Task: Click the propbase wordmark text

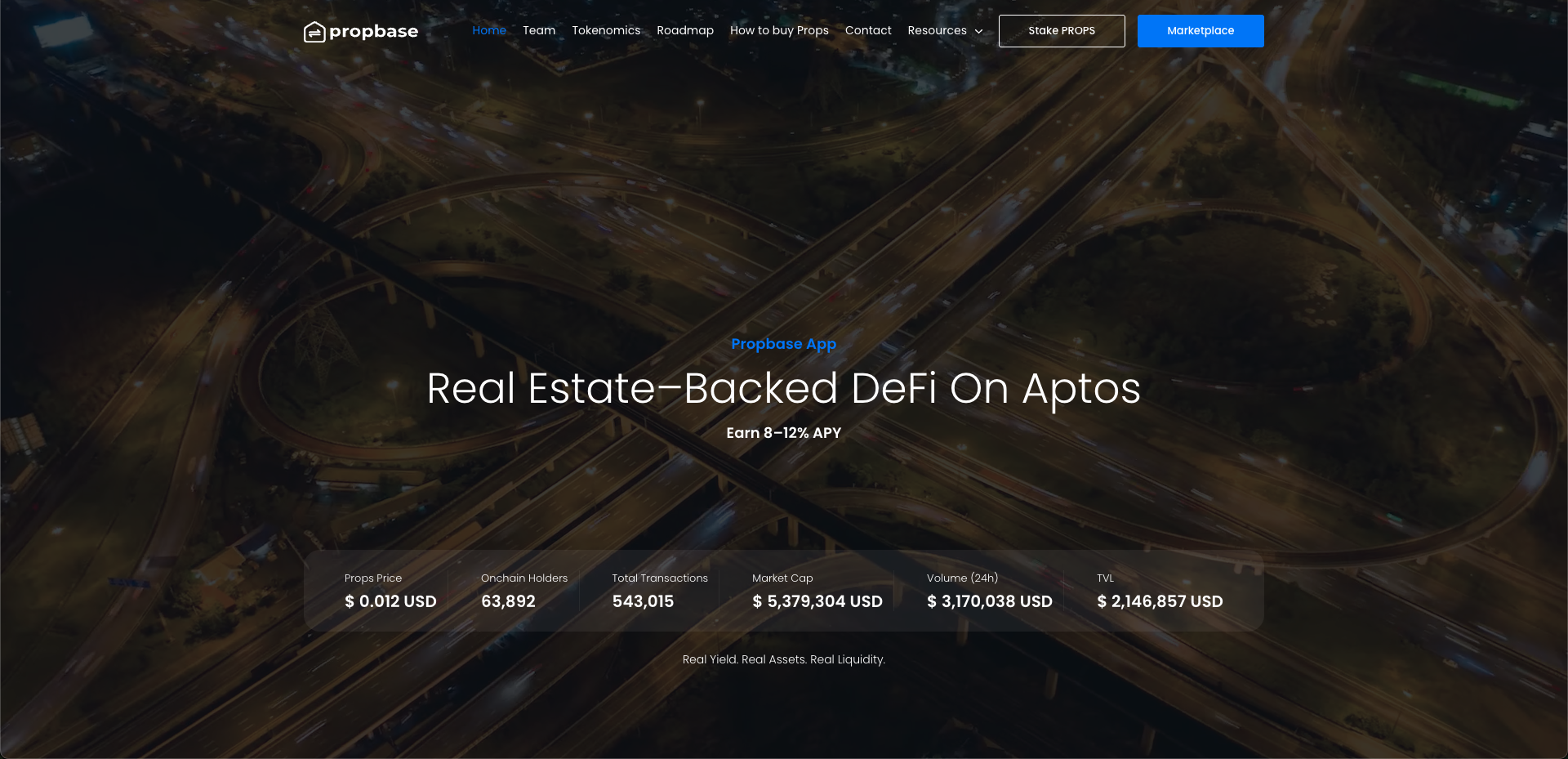Action: point(373,32)
